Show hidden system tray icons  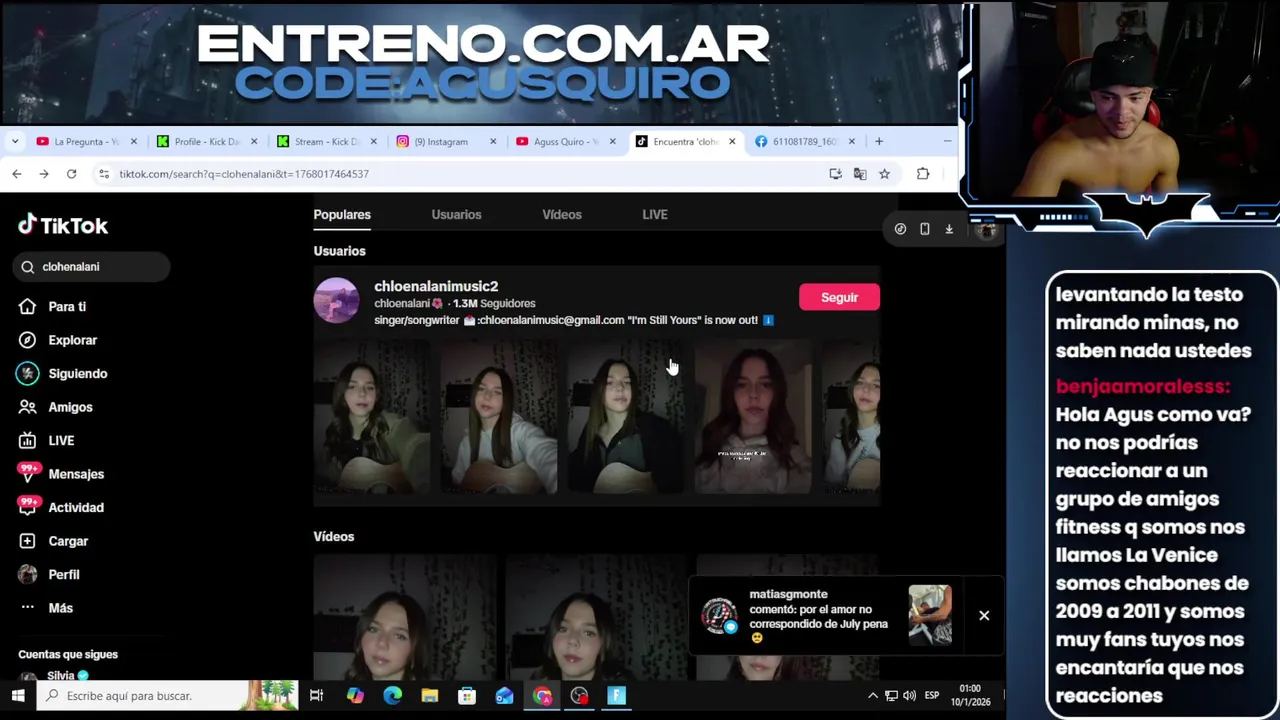tap(872, 696)
